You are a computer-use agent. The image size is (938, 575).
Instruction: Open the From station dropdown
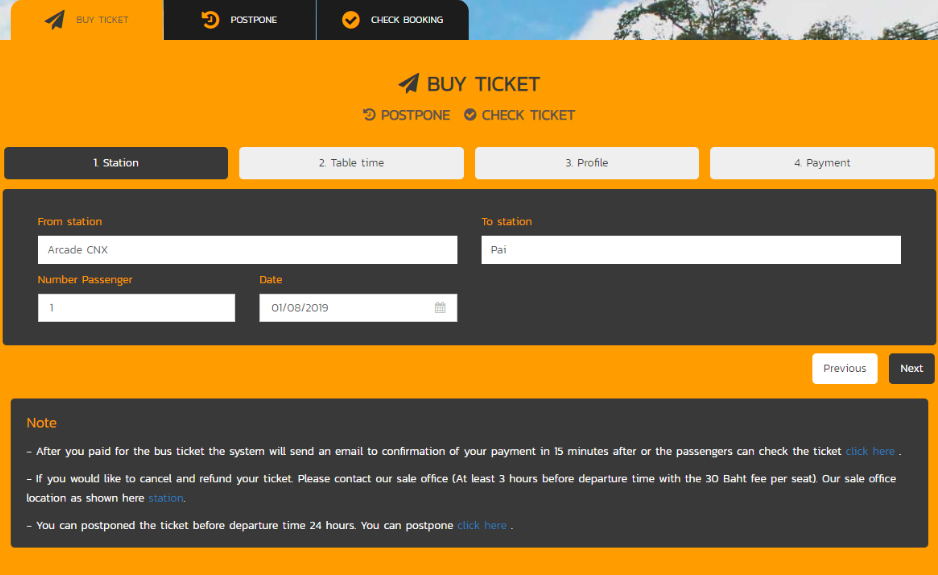pyautogui.click(x=247, y=250)
